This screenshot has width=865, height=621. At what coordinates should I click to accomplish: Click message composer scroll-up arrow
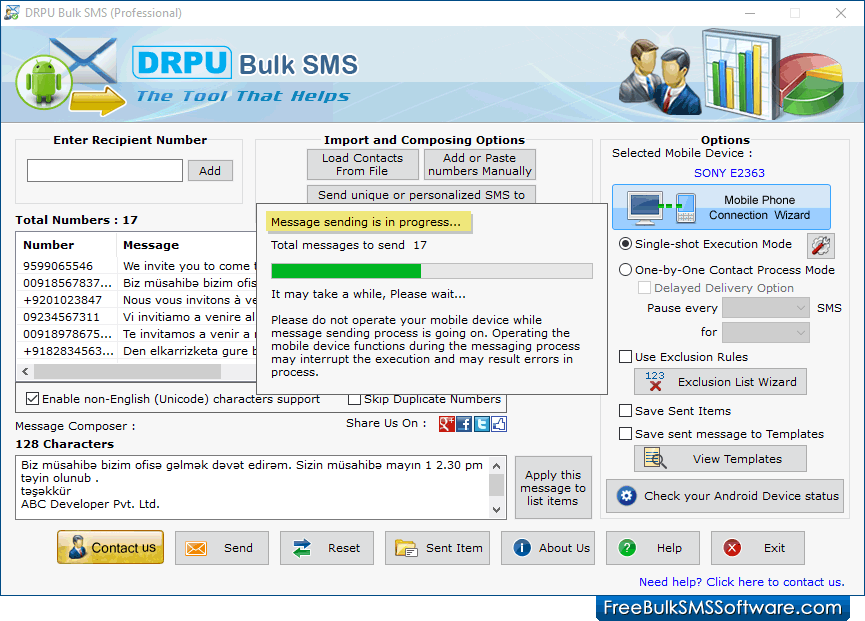point(496,466)
